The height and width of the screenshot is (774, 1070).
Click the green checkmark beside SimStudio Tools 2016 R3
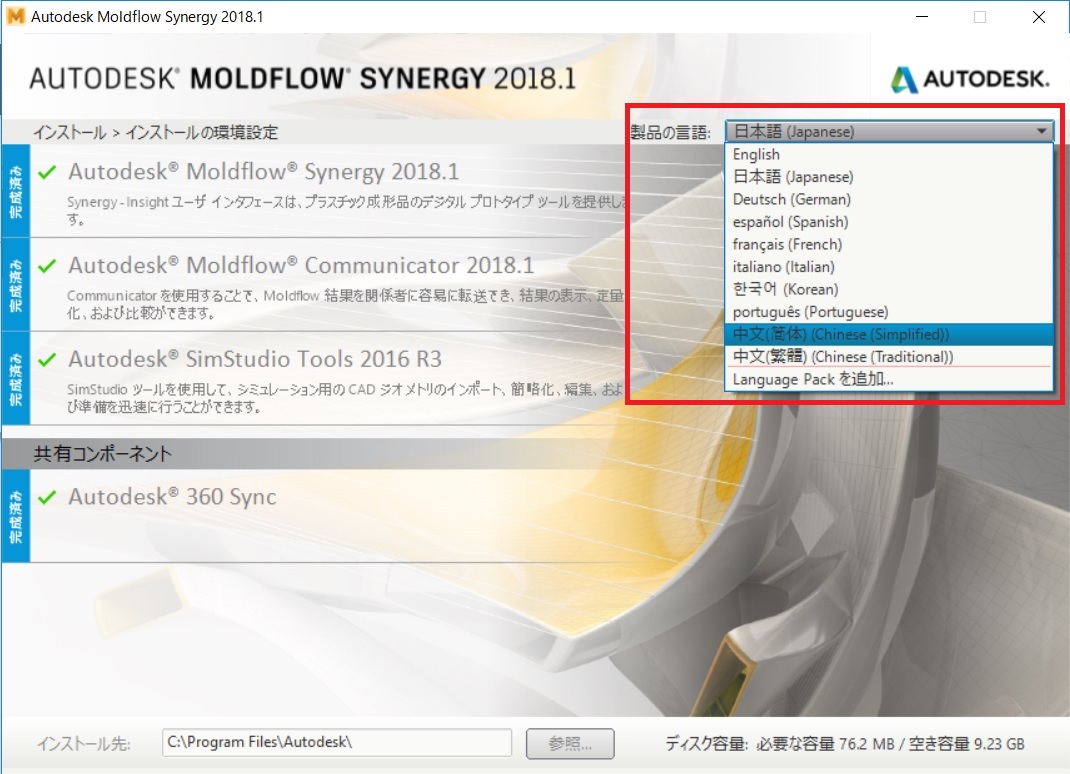point(47,359)
